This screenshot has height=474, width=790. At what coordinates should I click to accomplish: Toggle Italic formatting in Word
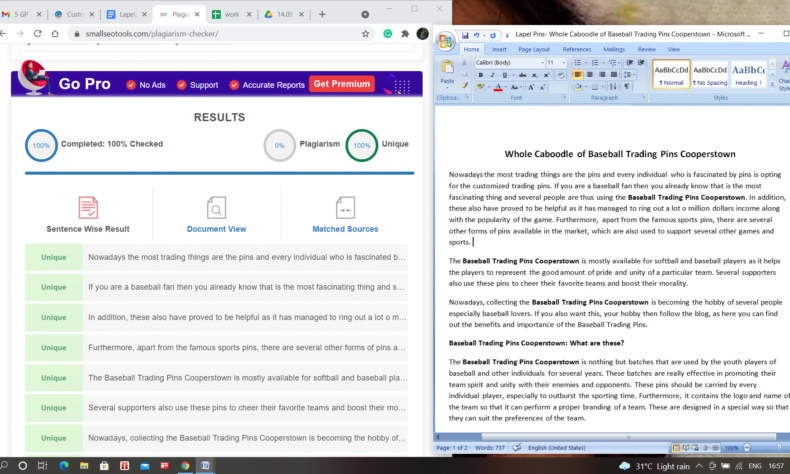point(492,75)
